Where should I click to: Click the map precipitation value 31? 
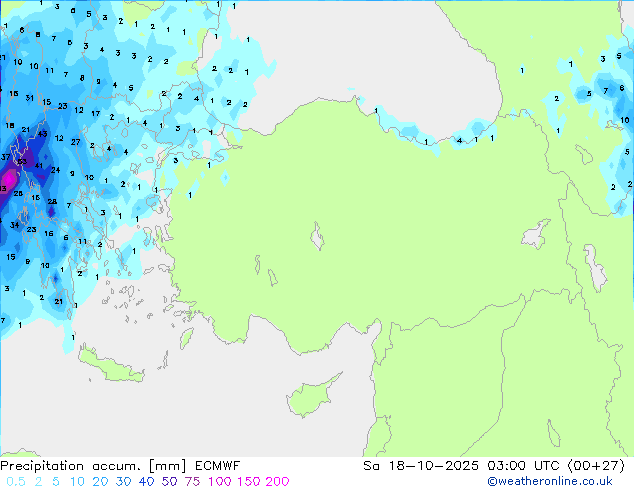pos(30,98)
